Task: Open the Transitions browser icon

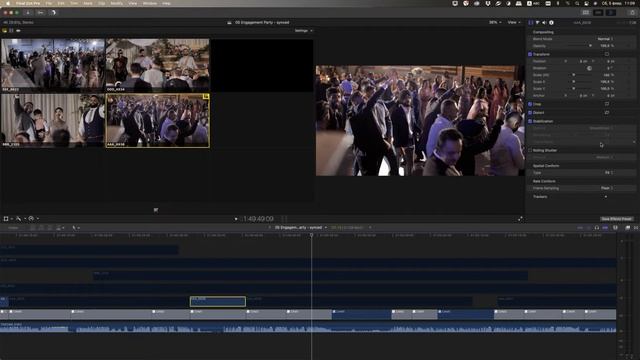Action: click(636, 228)
